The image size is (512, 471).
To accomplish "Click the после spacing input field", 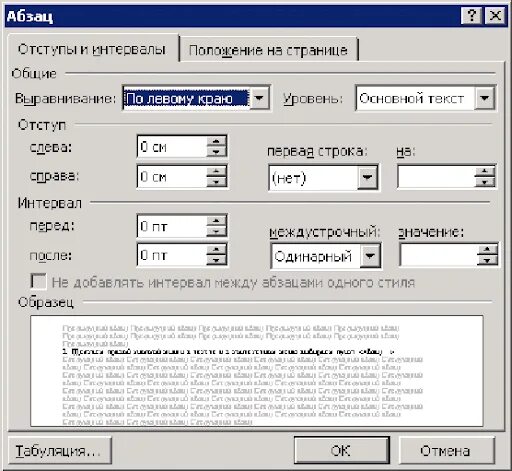I will [x=172, y=255].
